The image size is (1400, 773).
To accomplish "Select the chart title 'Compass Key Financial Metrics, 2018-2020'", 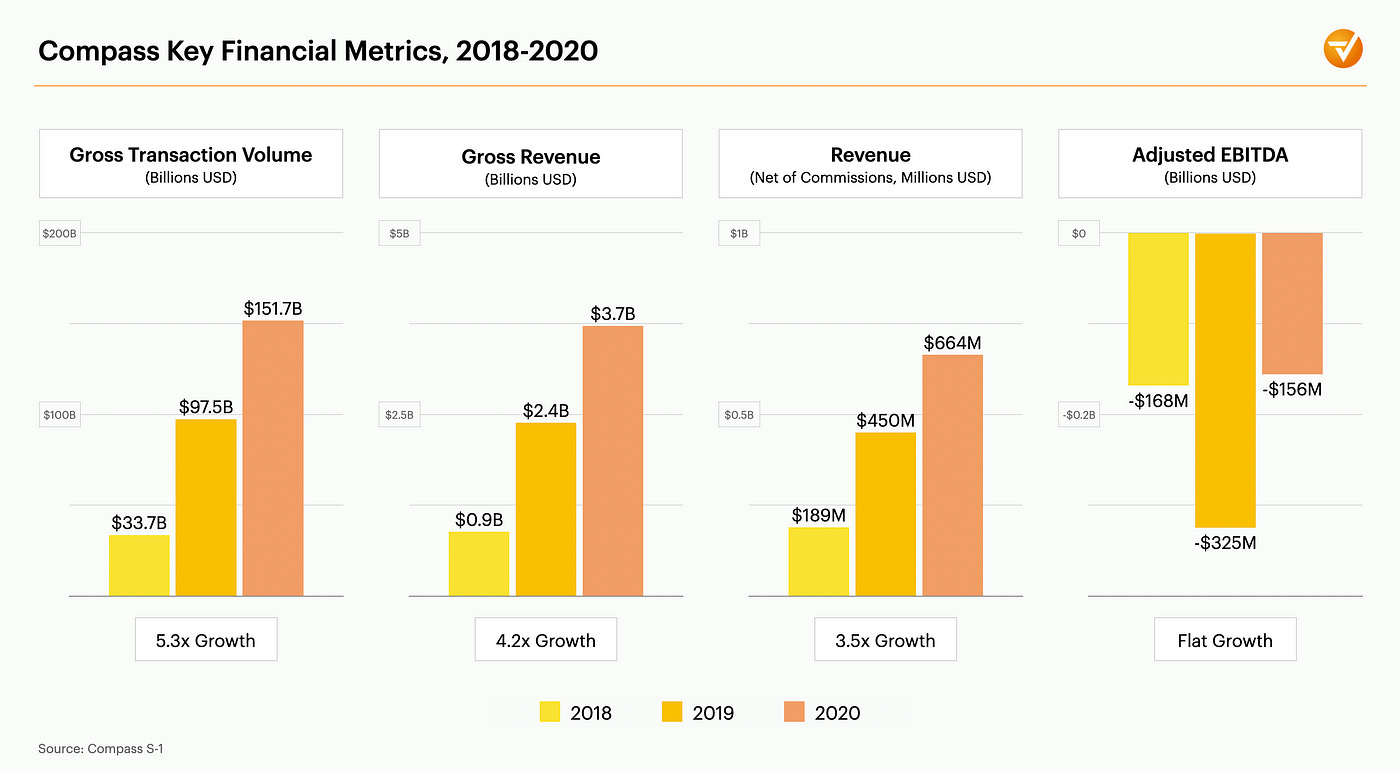I will click(318, 49).
